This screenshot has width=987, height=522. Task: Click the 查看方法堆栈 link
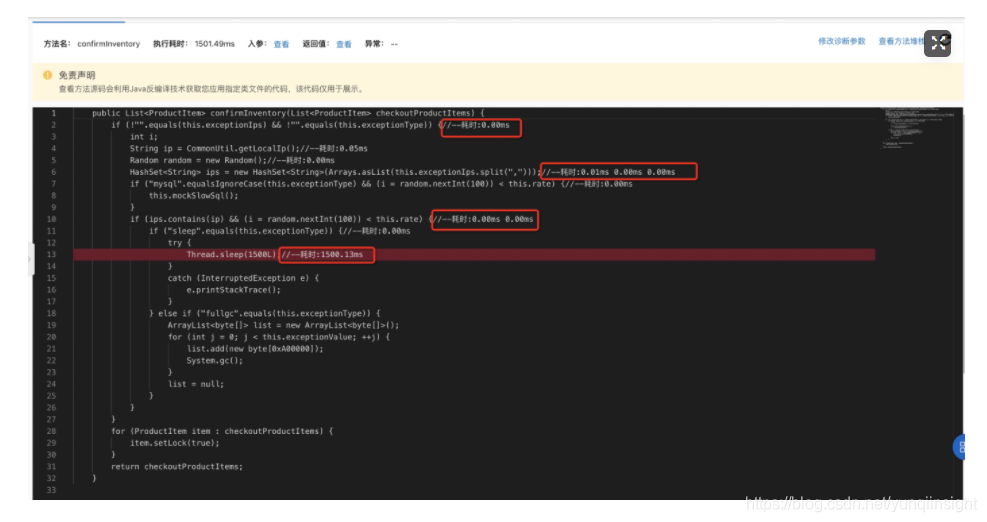[901, 41]
